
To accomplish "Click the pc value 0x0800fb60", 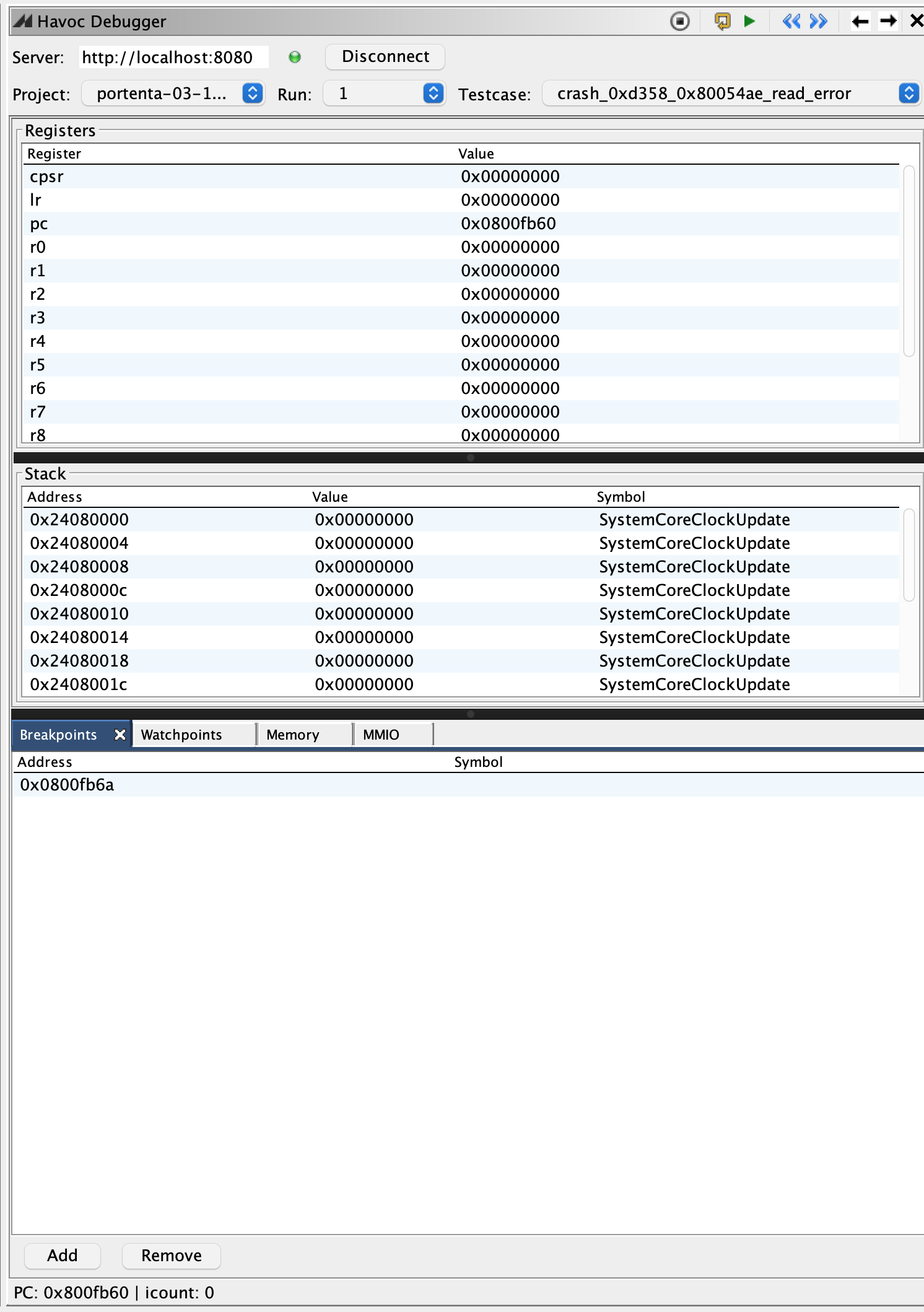I will click(x=508, y=224).
